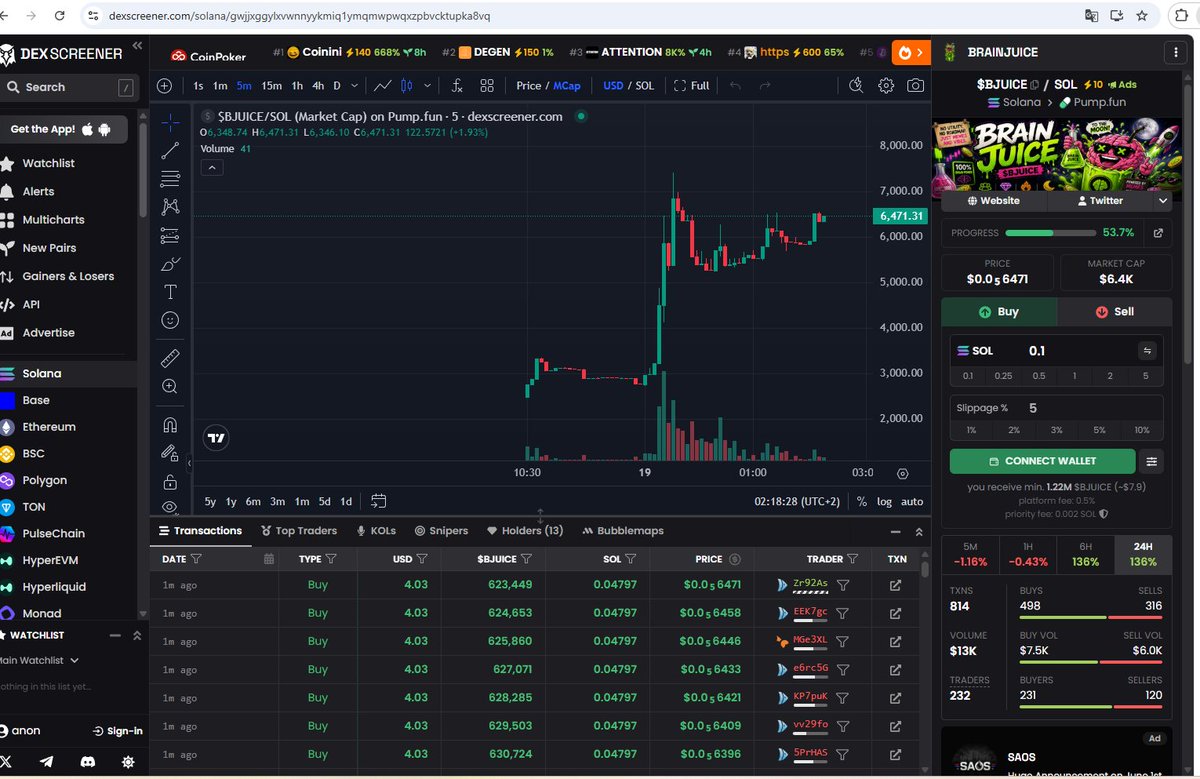Viewport: 1200px width, 779px height.
Task: Select the Sell tab in trade panel
Action: coord(1114,312)
